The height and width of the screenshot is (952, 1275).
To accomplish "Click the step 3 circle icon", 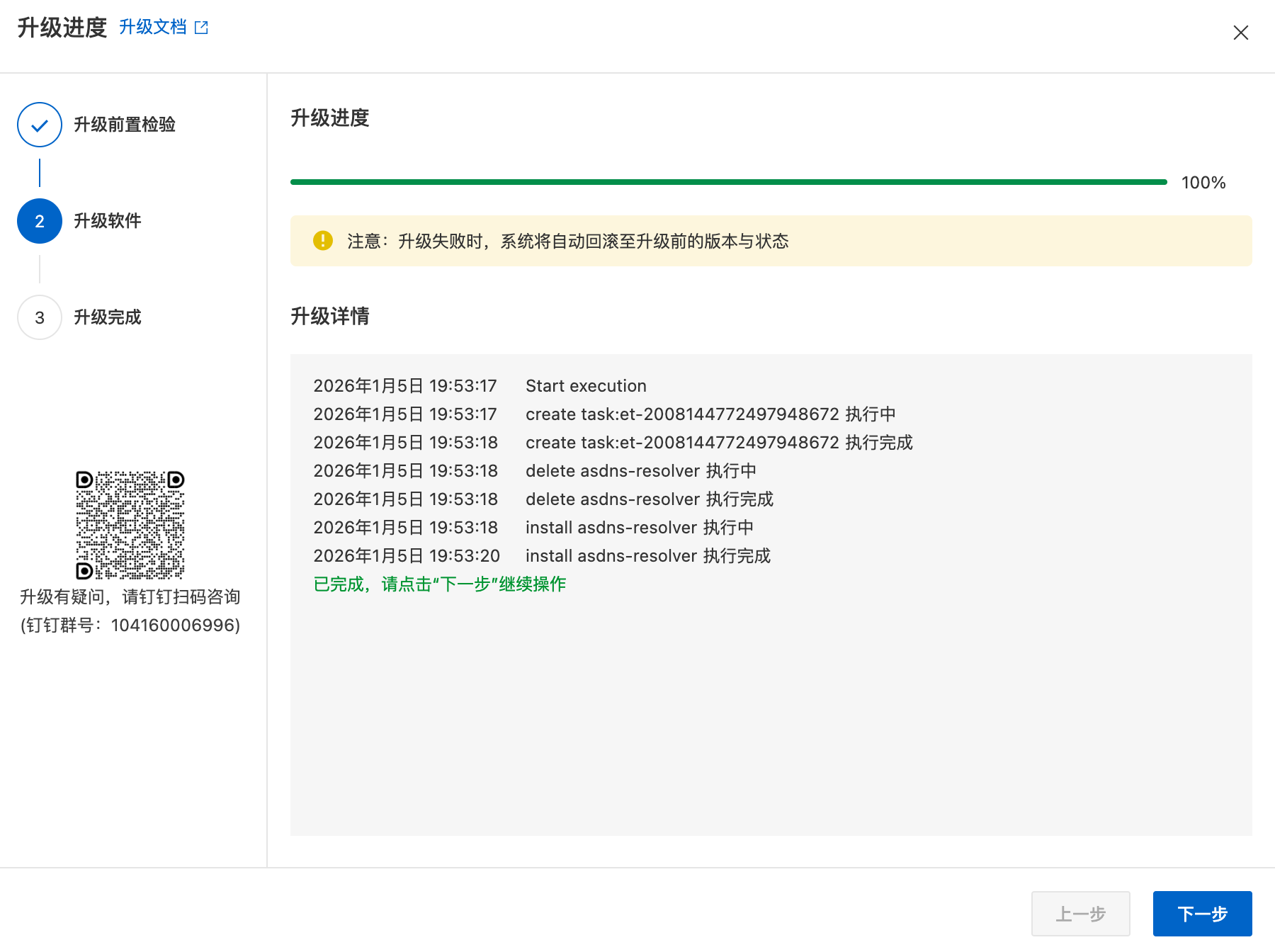I will 40,317.
